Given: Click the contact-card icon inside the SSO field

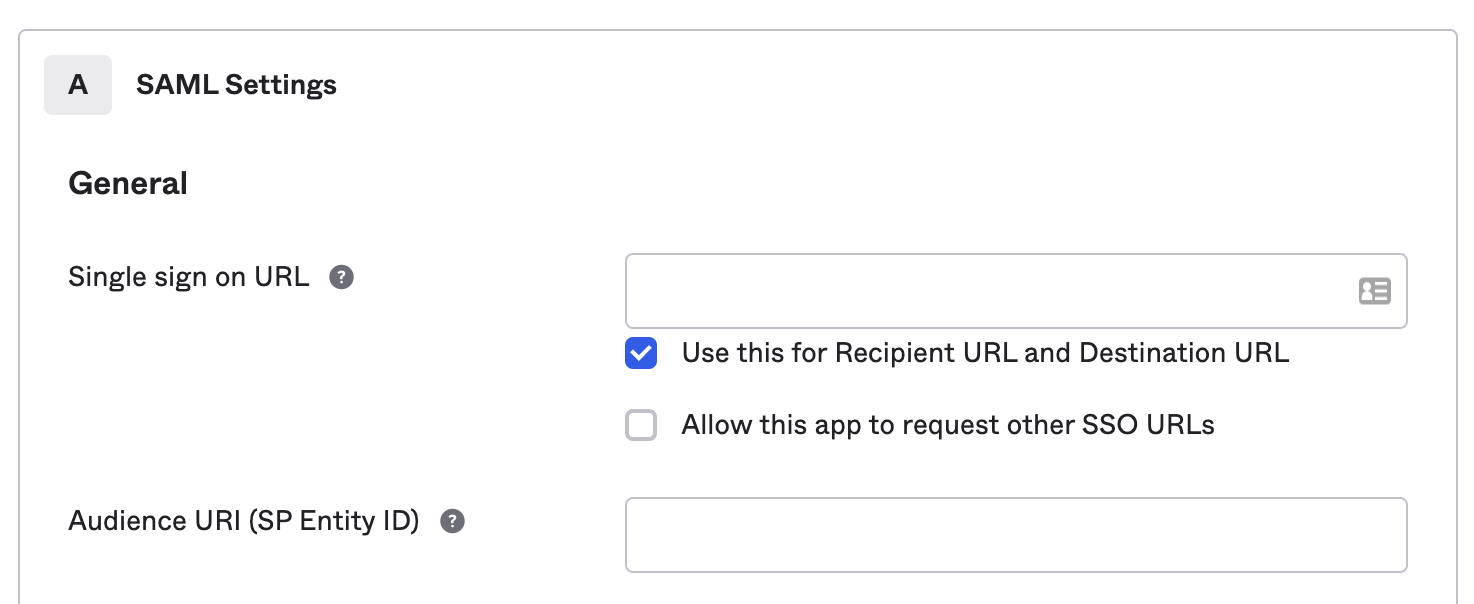Looking at the screenshot, I should tap(1375, 291).
